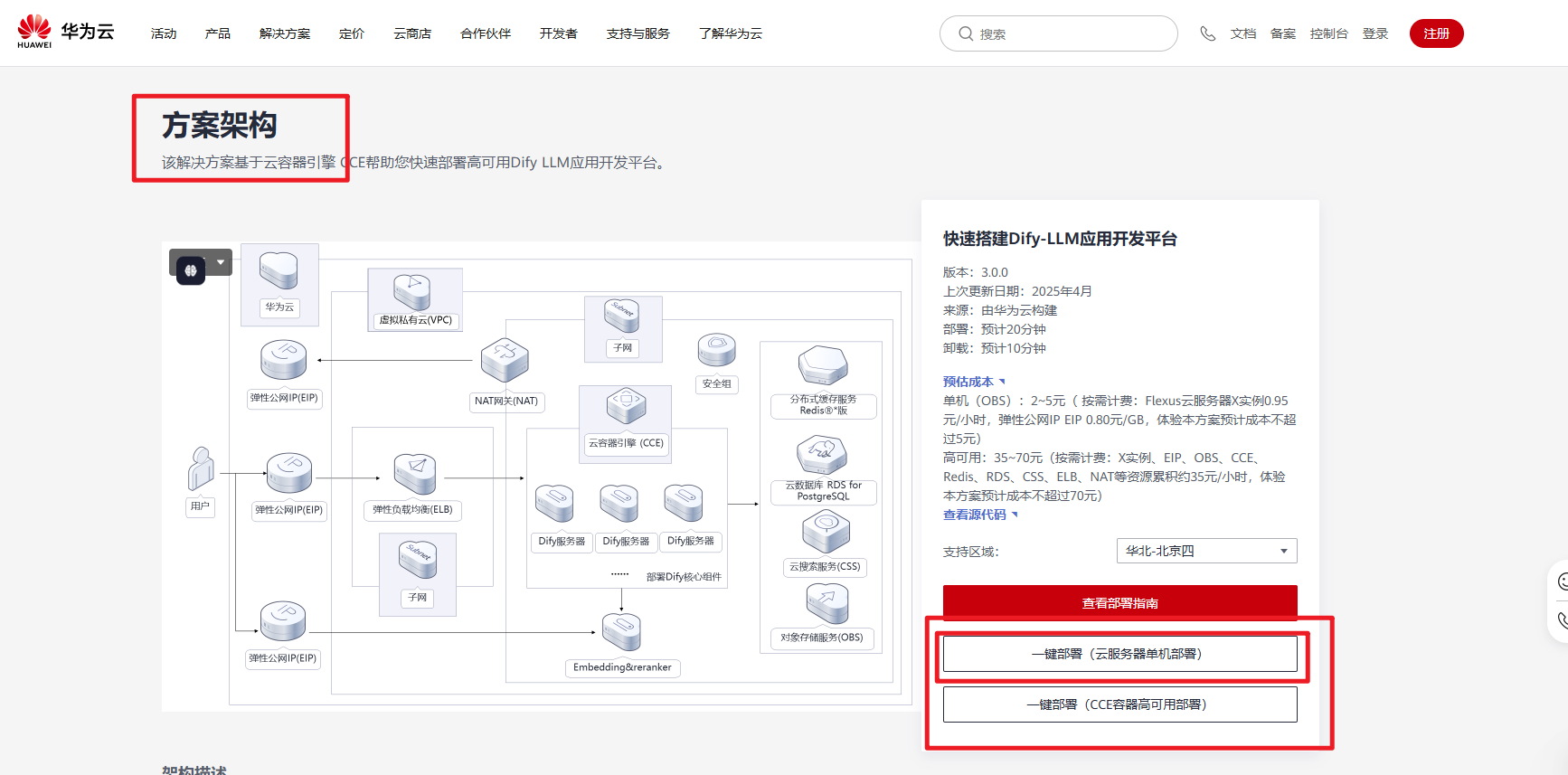
Task: Click the 快速搭建Dify-LLM应用开发平台 title
Action: [x=1061, y=239]
